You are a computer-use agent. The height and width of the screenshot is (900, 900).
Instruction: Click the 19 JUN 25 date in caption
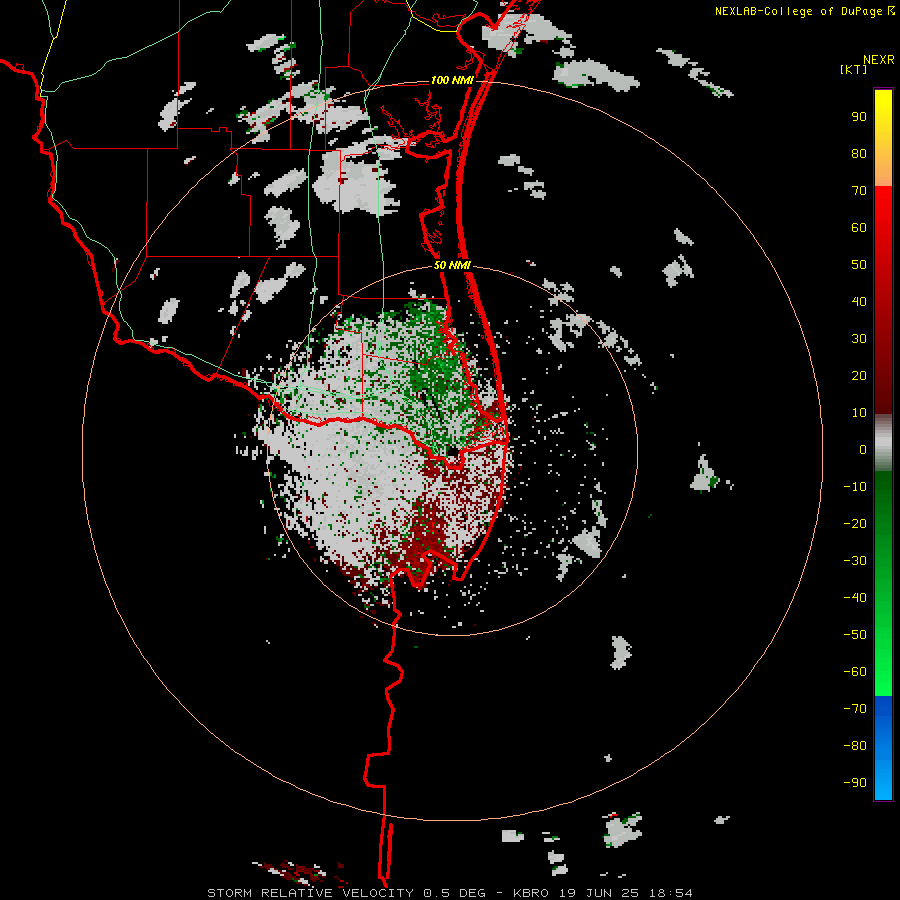tap(599, 893)
